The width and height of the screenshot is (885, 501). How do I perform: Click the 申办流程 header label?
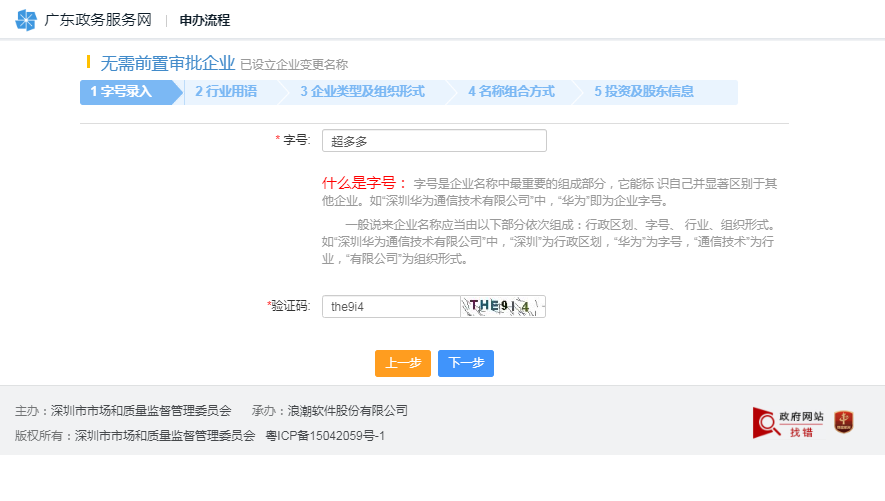(x=204, y=20)
